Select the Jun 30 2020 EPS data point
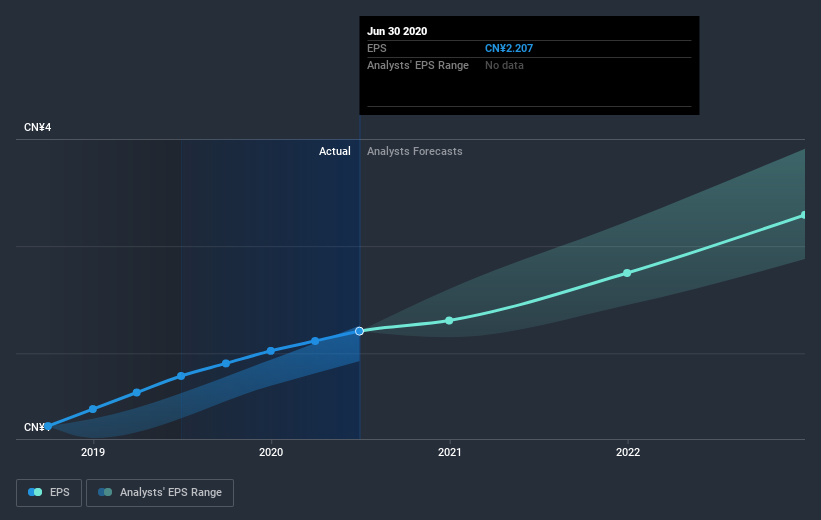 (359, 331)
